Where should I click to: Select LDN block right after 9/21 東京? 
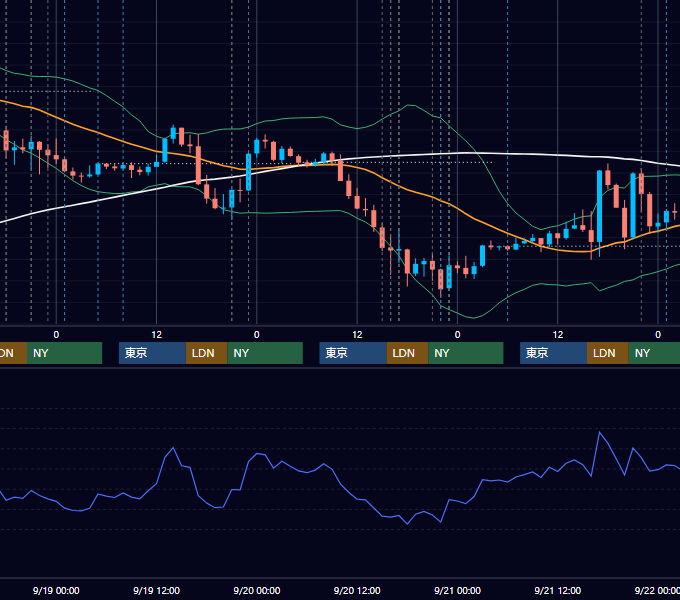[608, 353]
